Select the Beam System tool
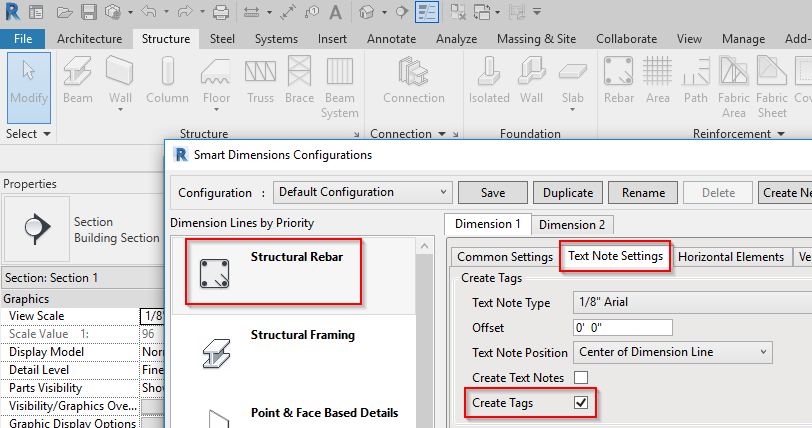 (340, 87)
